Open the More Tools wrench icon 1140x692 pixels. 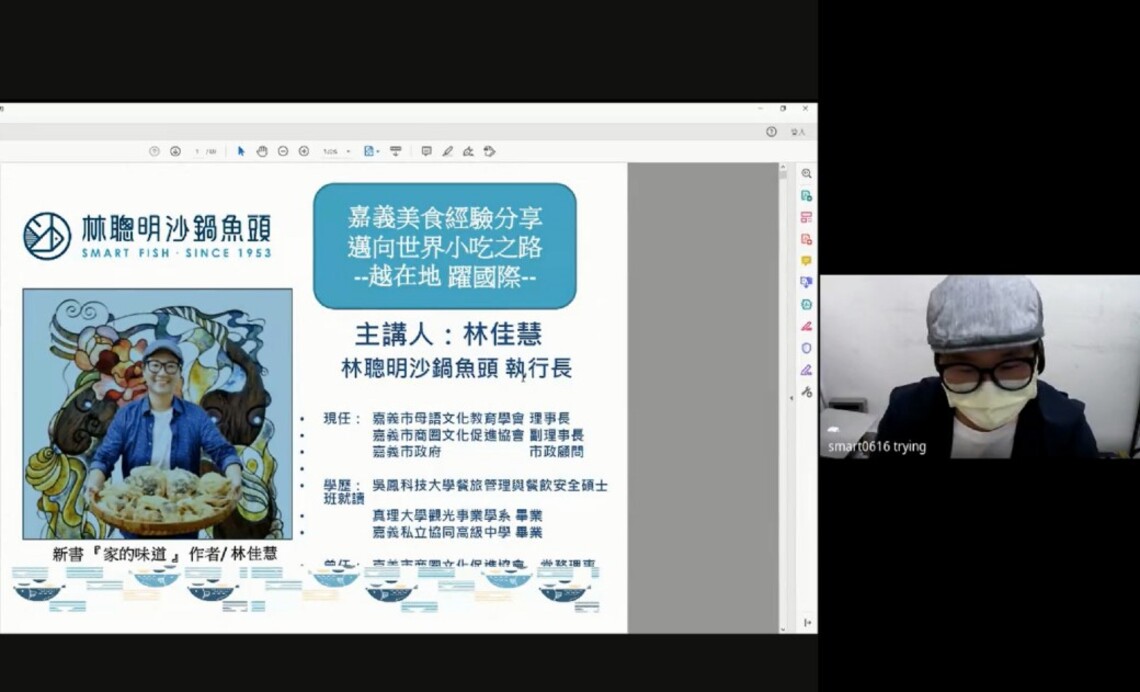[x=806, y=392]
